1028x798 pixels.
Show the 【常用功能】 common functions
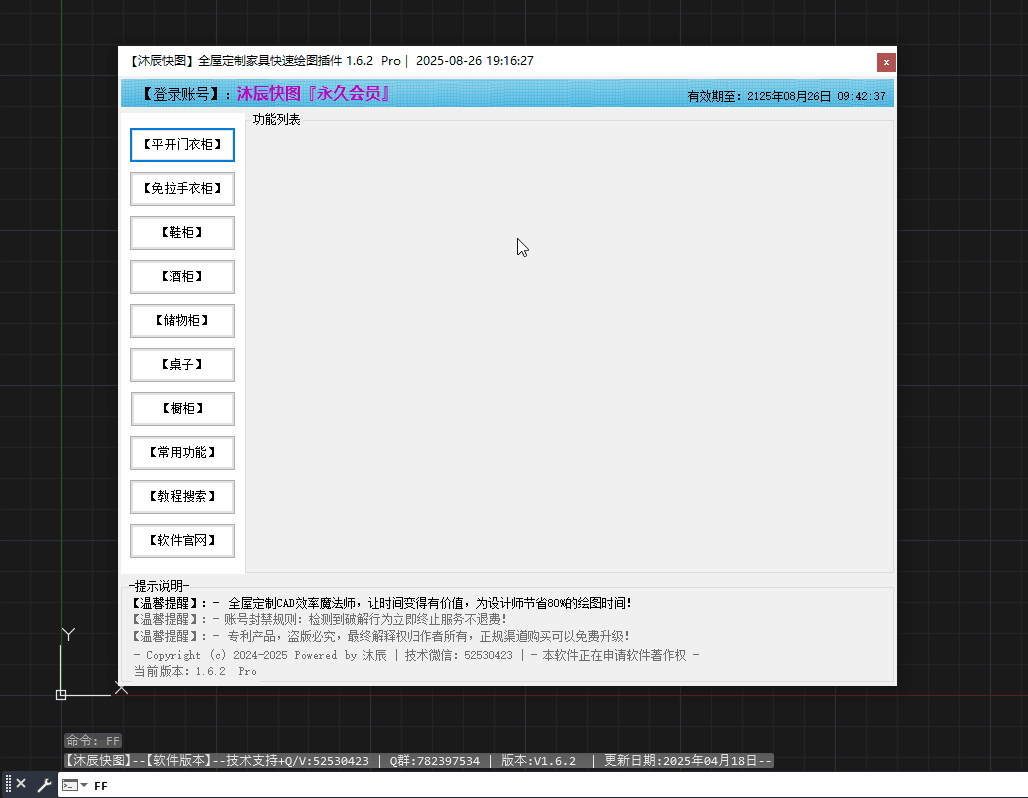[182, 452]
